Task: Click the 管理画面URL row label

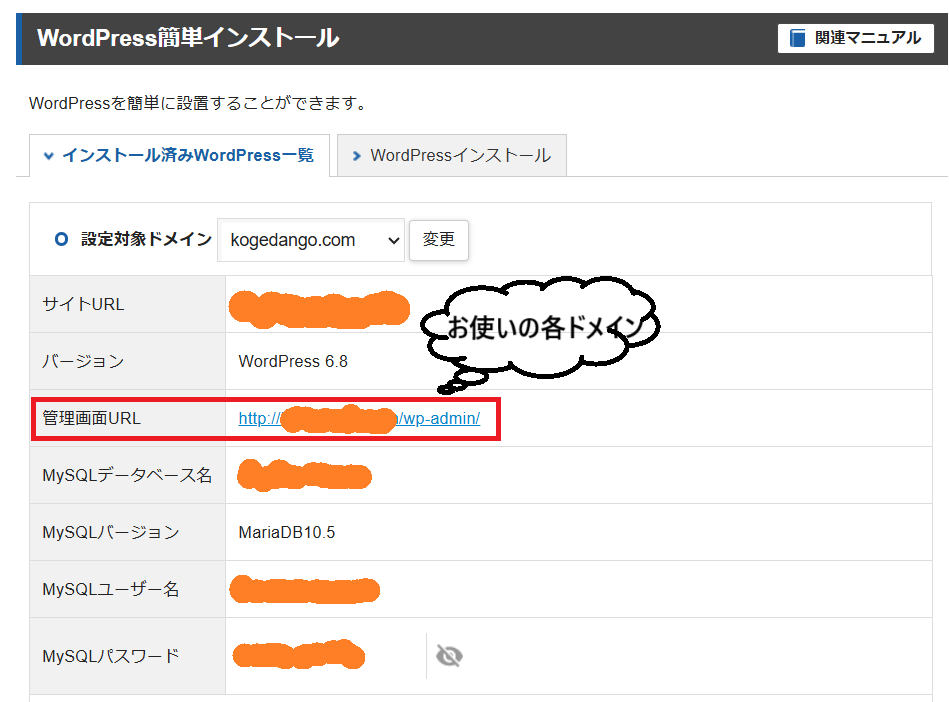Action: tap(91, 418)
